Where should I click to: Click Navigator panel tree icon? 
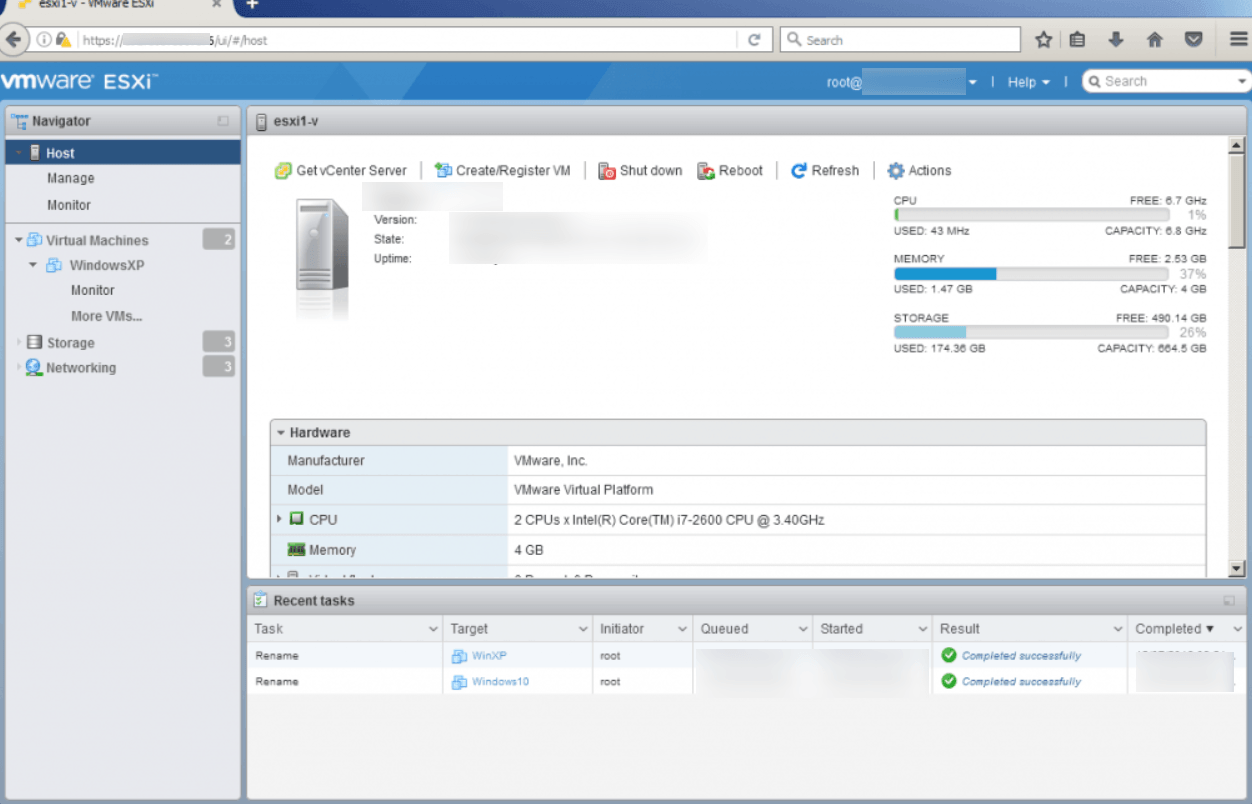click(x=19, y=121)
